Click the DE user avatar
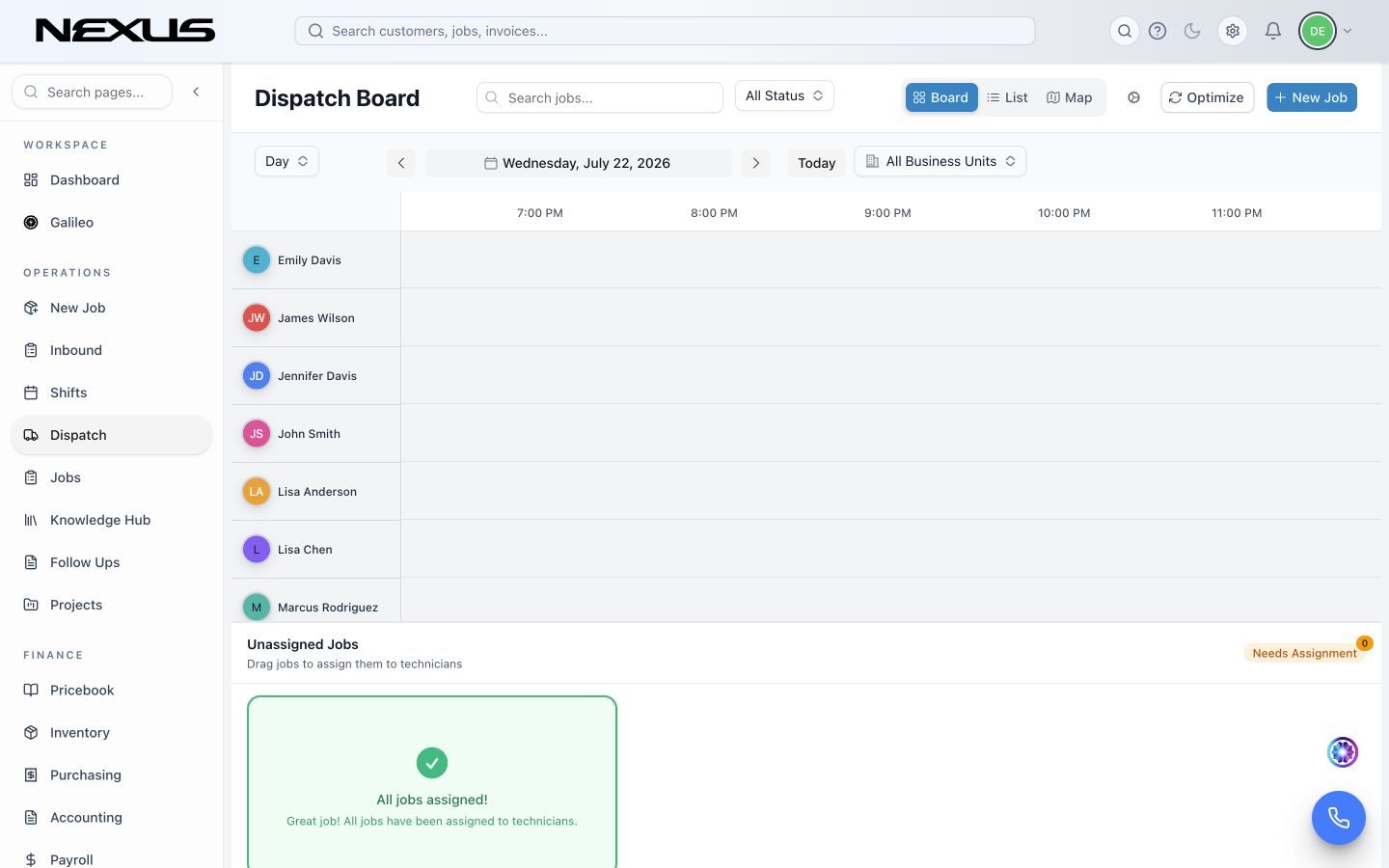Viewport: 1389px width, 868px height. (1318, 31)
